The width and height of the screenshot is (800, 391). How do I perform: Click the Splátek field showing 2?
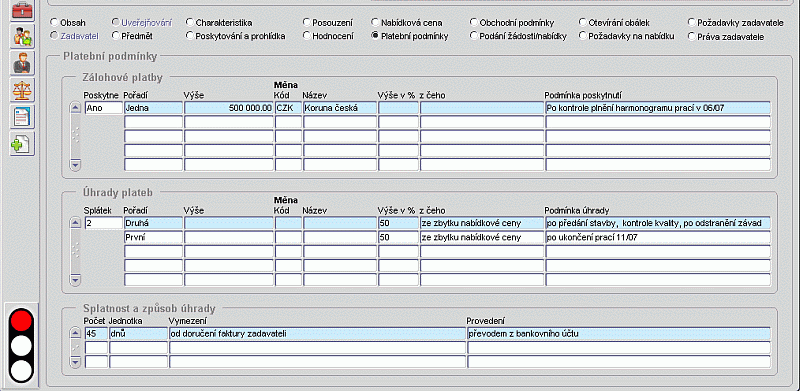[x=104, y=223]
